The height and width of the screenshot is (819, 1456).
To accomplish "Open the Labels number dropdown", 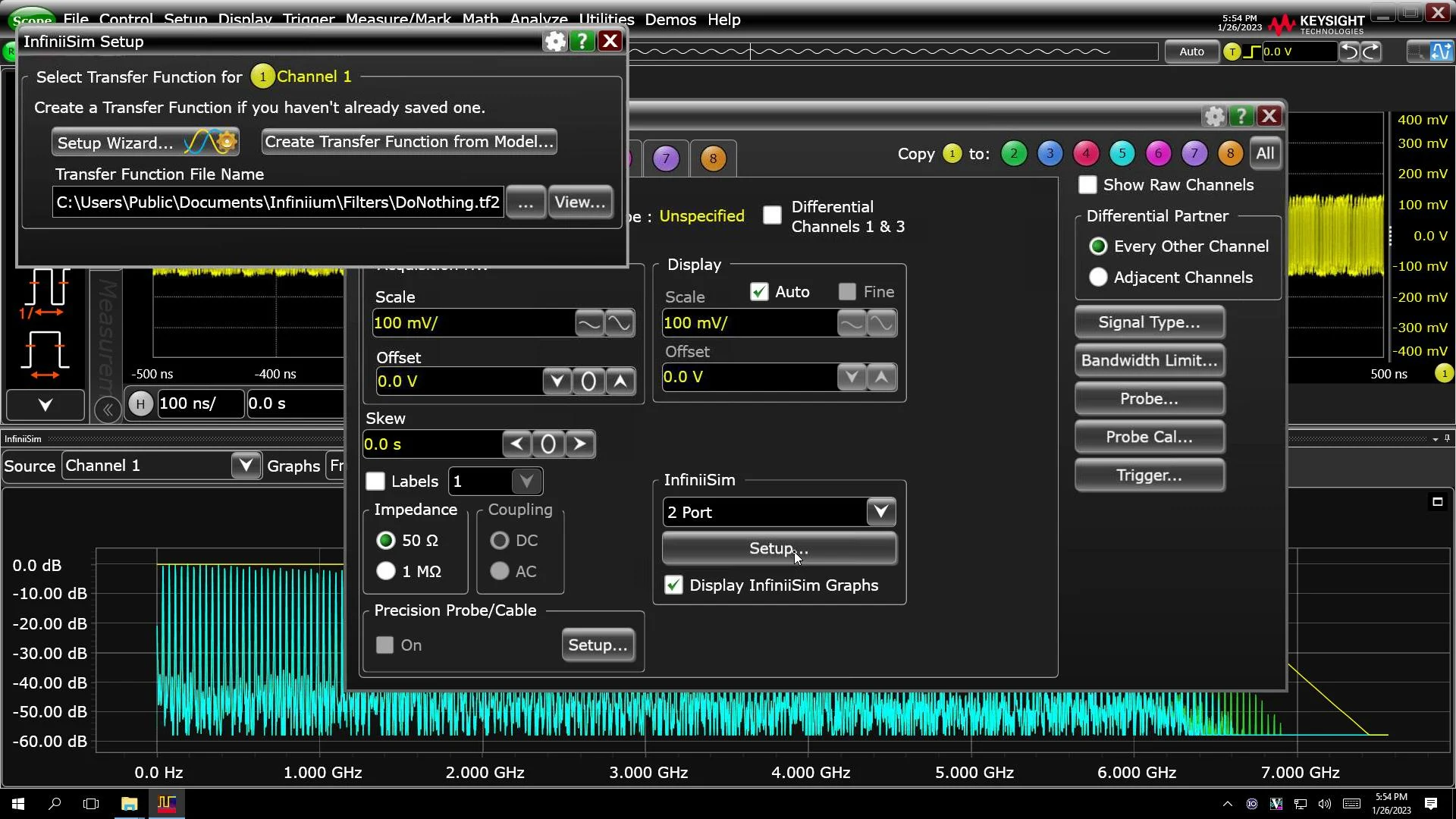I will (x=526, y=482).
